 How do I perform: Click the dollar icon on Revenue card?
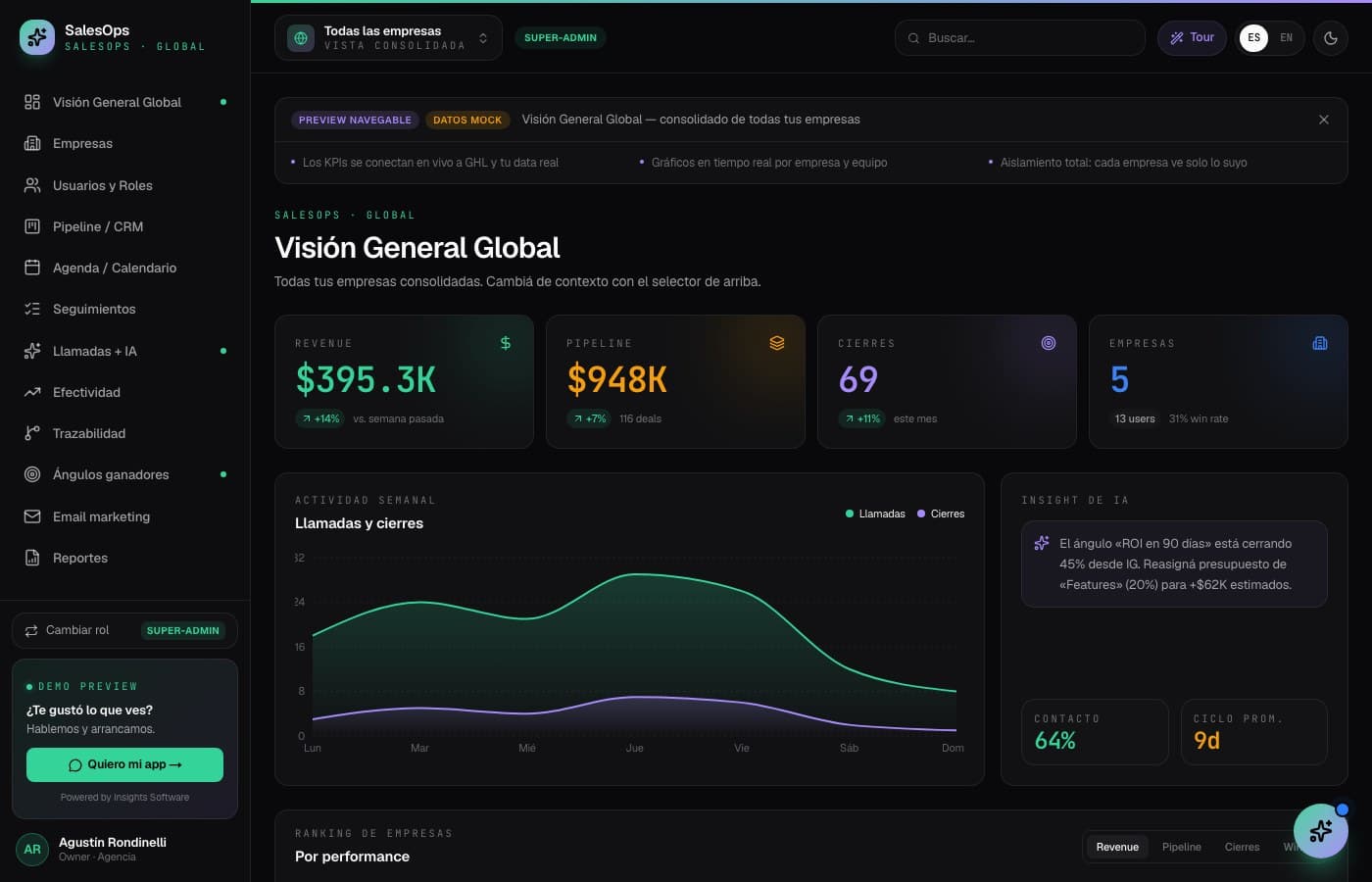pos(506,343)
